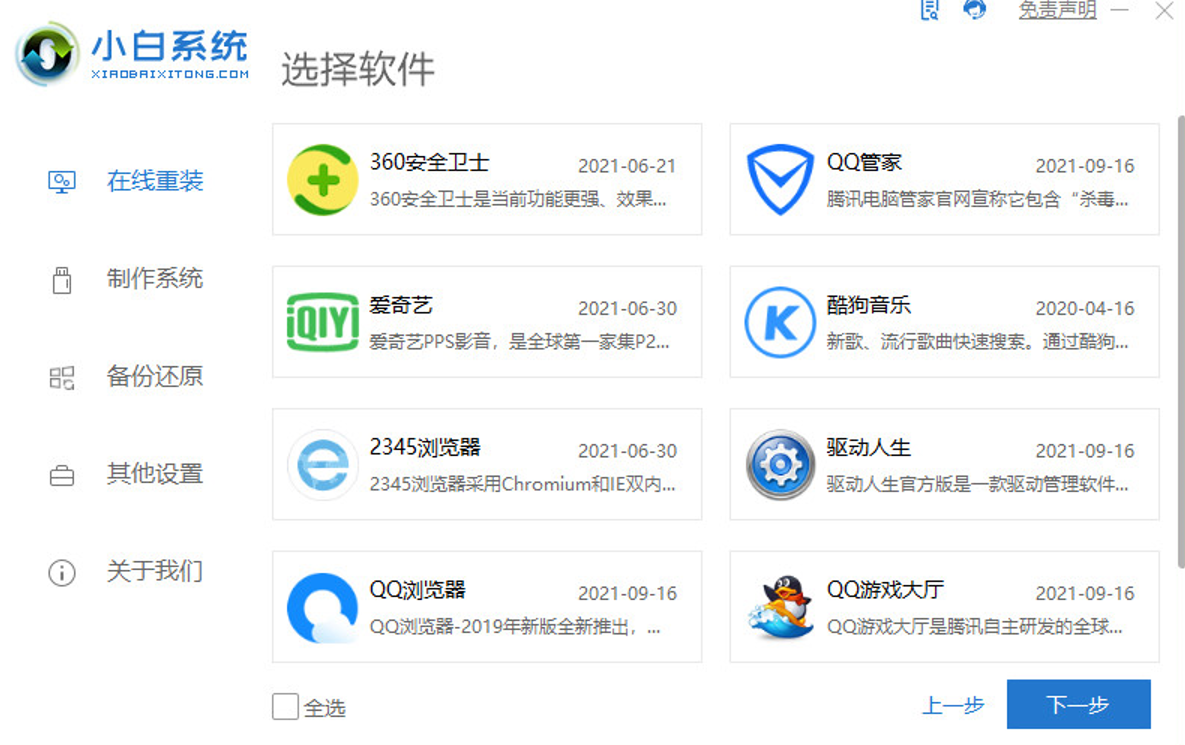Viewport: 1185px width, 745px height.
Task: Click the QQ管家 date 2021-09-16
Action: point(1084,166)
